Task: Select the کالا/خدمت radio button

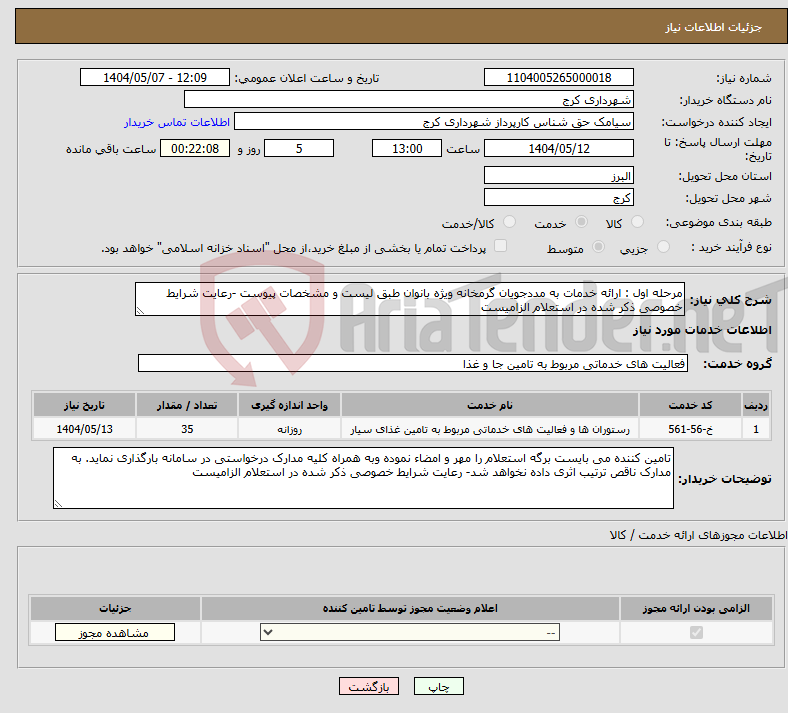Action: 510,222
